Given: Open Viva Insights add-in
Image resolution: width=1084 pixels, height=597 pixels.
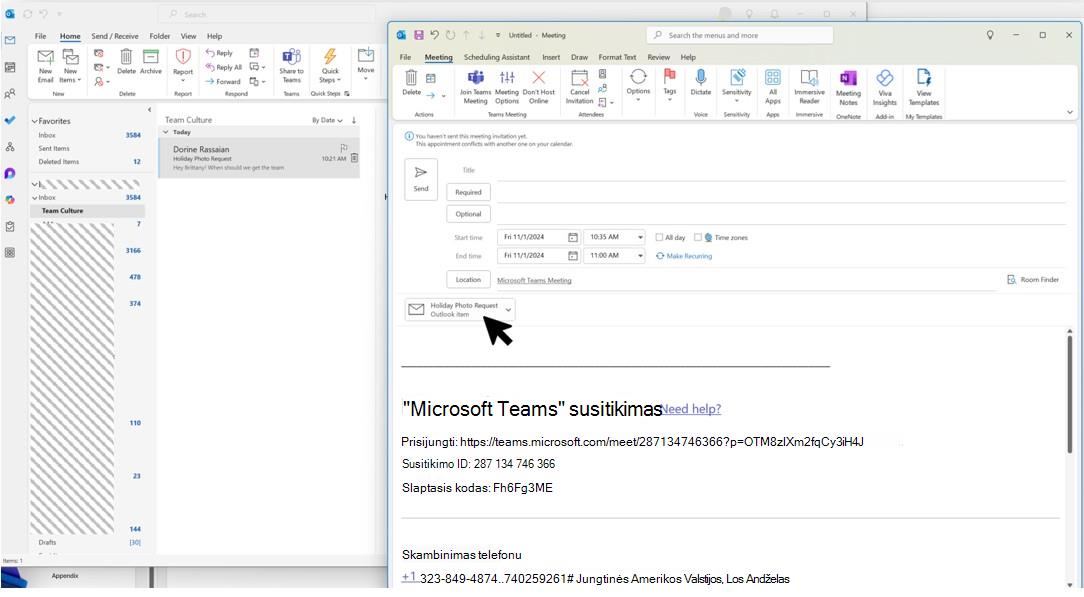Looking at the screenshot, I should (x=885, y=88).
